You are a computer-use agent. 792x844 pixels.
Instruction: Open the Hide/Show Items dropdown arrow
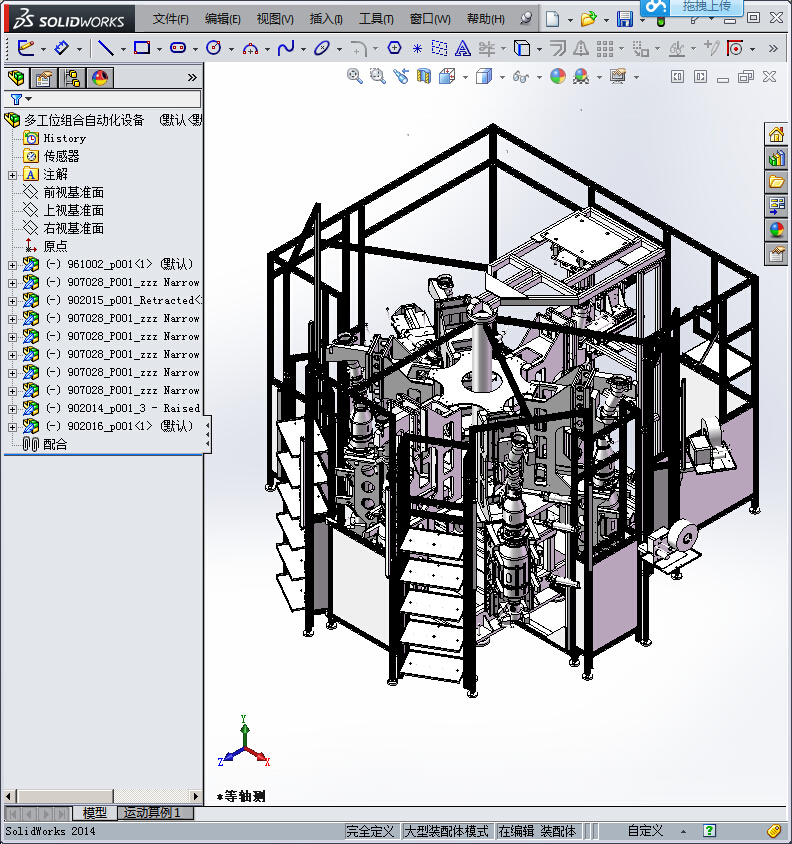(x=539, y=78)
